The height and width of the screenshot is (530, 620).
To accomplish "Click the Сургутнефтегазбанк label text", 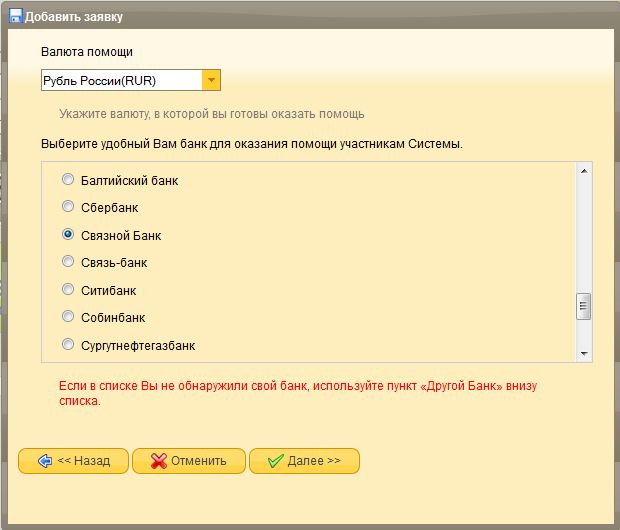I will [x=138, y=346].
